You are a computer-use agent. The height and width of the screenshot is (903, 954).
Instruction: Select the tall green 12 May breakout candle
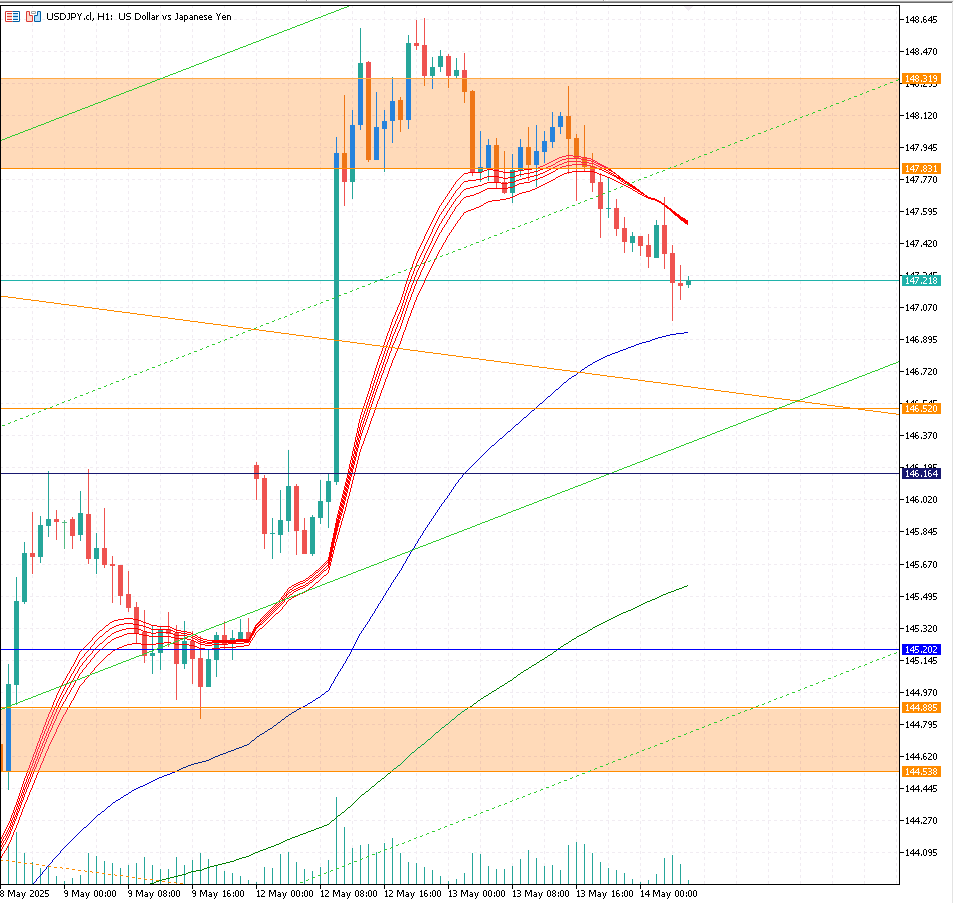[x=336, y=316]
